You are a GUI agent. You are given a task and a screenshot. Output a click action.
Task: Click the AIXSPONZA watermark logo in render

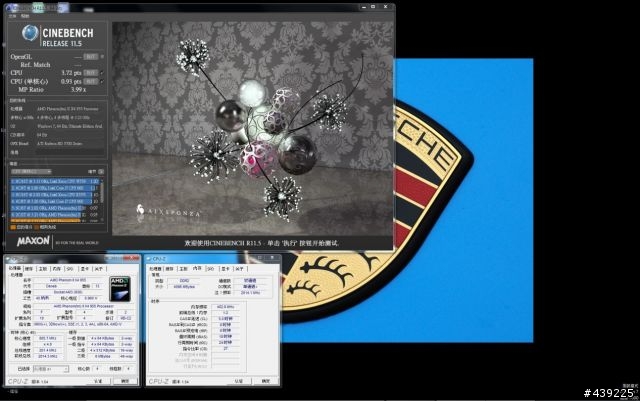(x=168, y=212)
